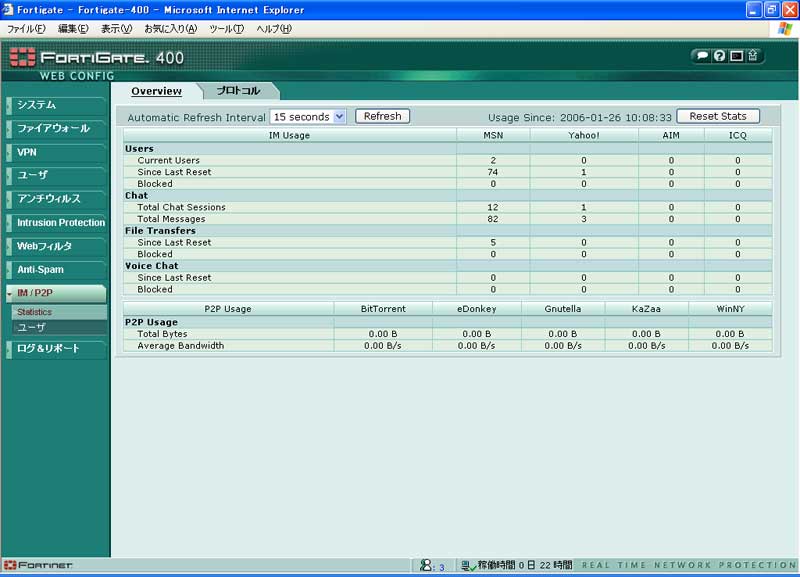Click Total Chat Sessions row label
This screenshot has height=577, width=800.
(181, 207)
